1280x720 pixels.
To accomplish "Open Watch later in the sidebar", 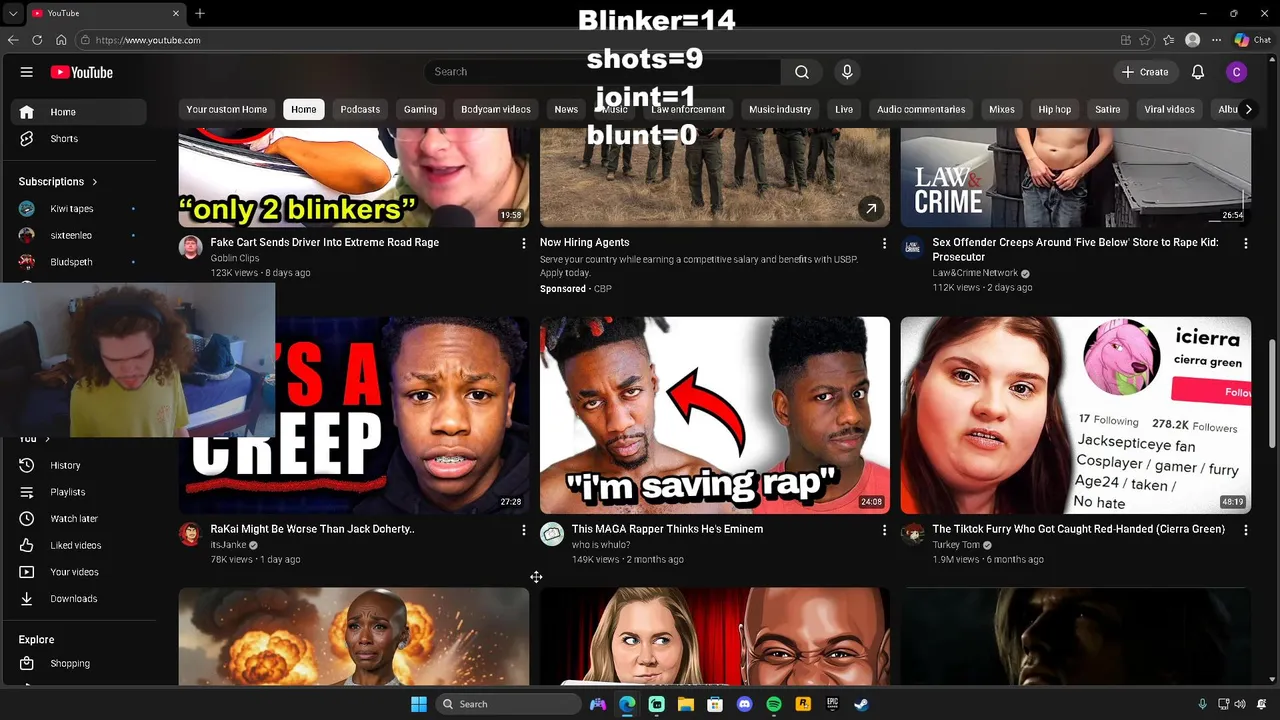I will point(75,519).
